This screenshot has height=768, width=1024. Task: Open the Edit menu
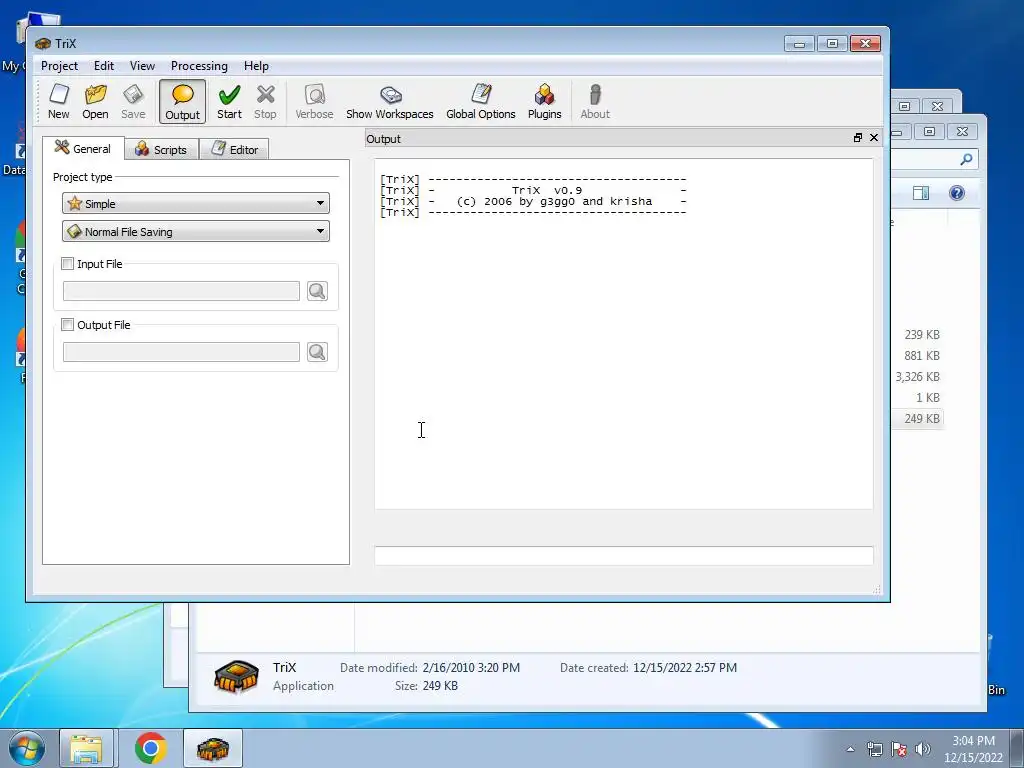[104, 66]
